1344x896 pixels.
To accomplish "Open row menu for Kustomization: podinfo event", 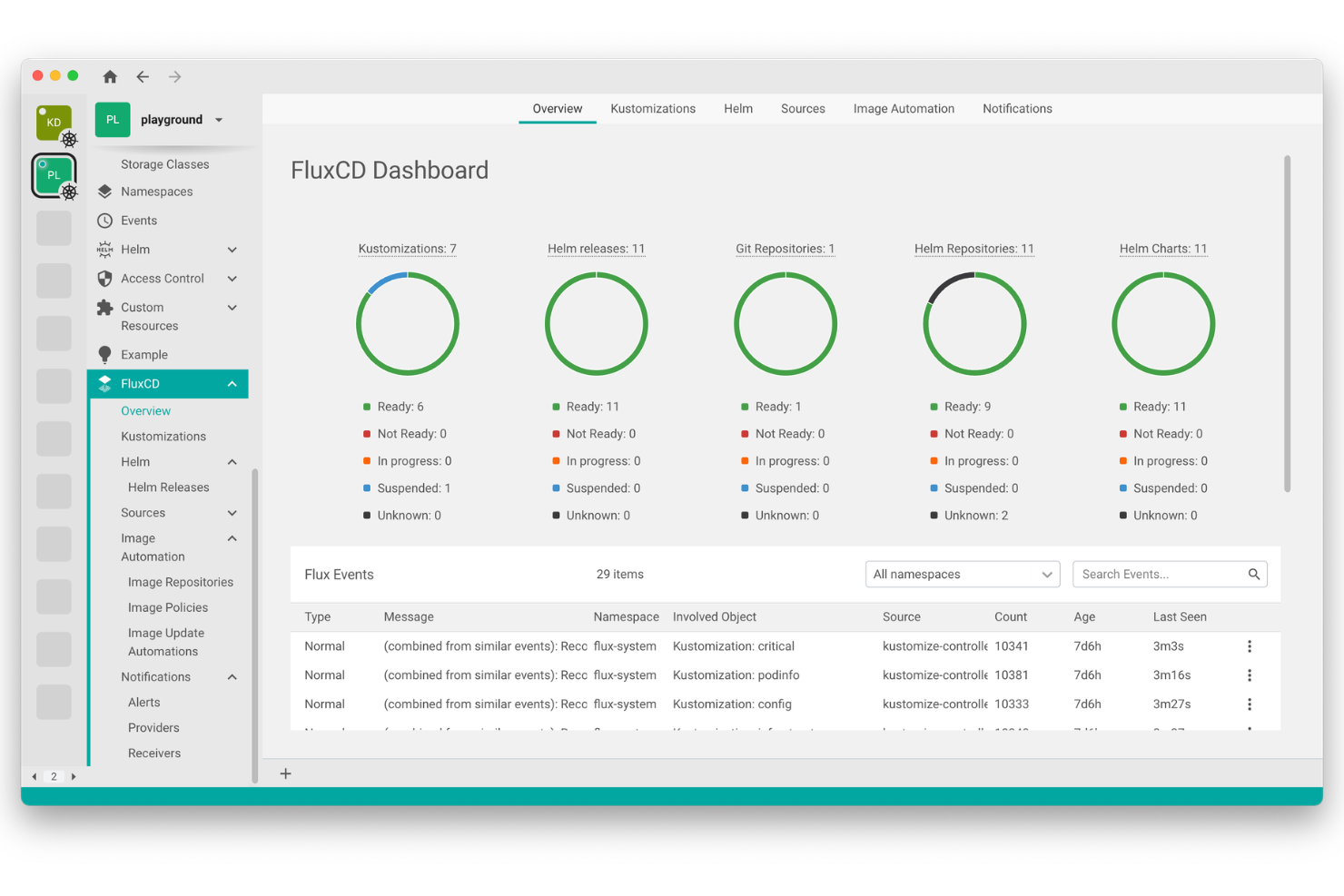I will click(1250, 675).
